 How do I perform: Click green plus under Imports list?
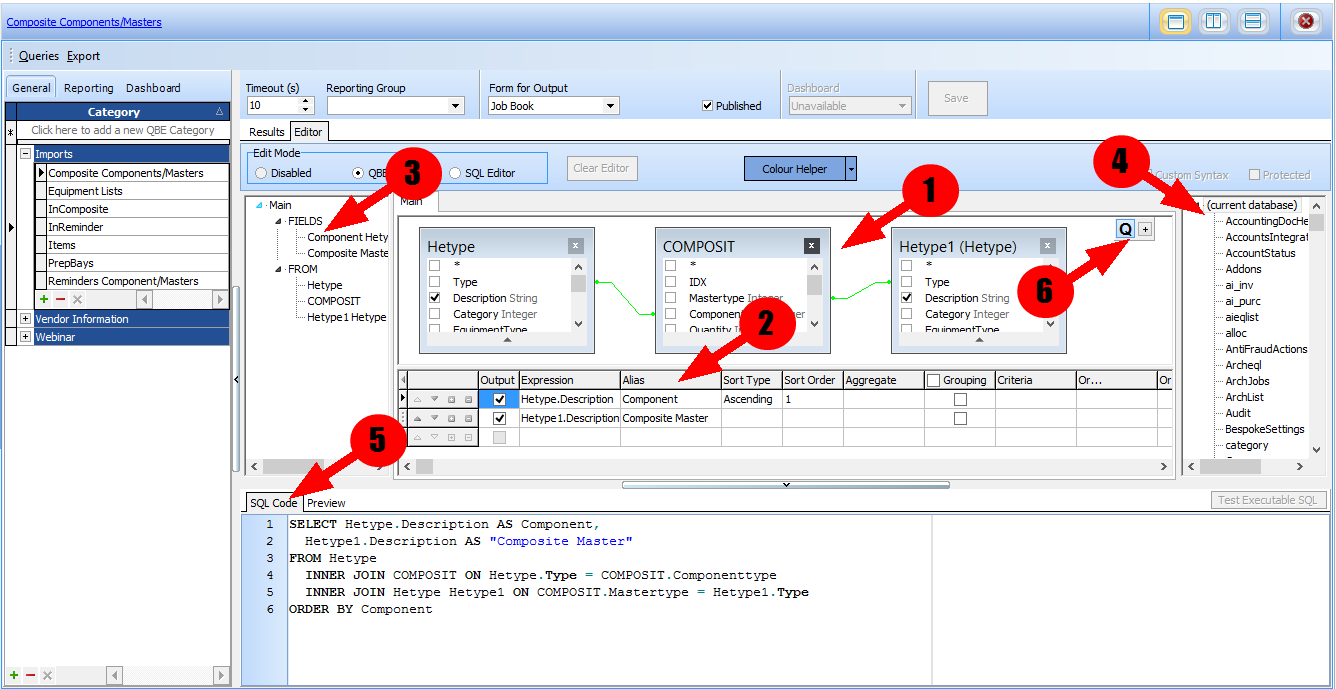pyautogui.click(x=43, y=299)
